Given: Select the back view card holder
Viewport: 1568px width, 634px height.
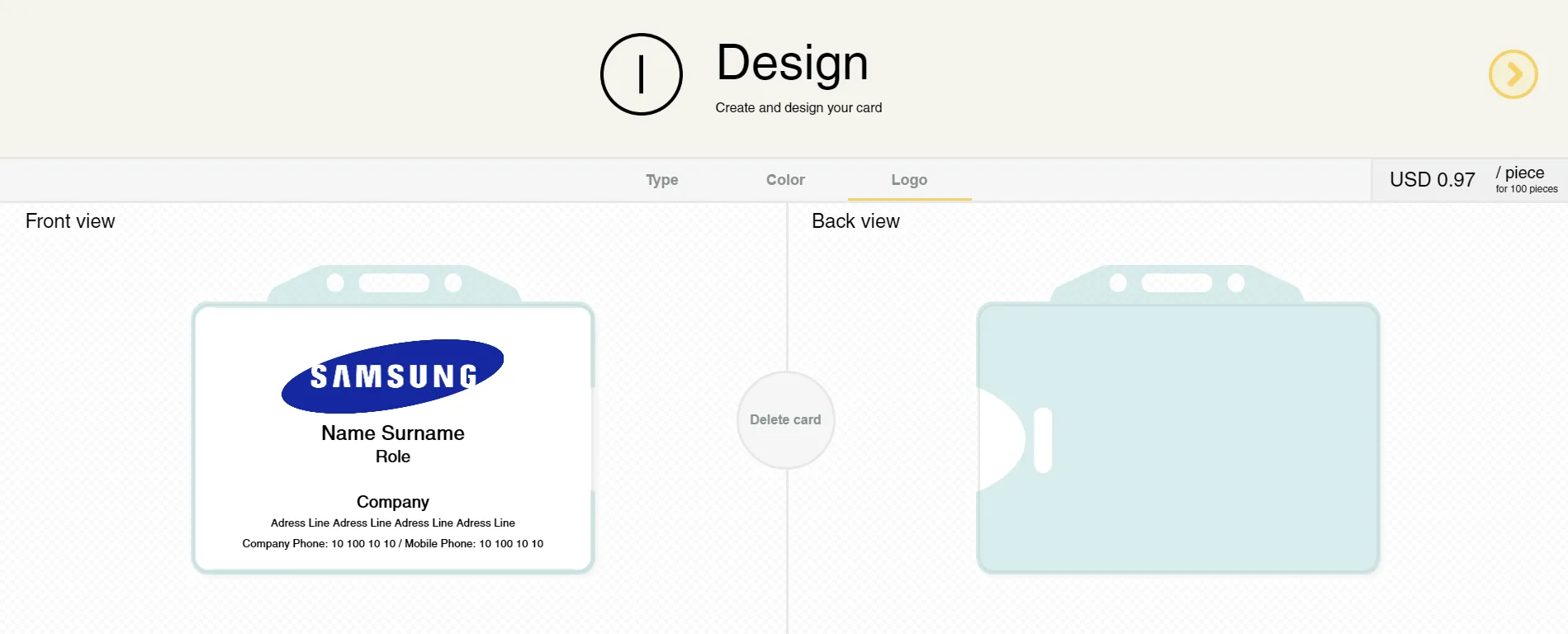Looking at the screenshot, I should pos(1177,421).
